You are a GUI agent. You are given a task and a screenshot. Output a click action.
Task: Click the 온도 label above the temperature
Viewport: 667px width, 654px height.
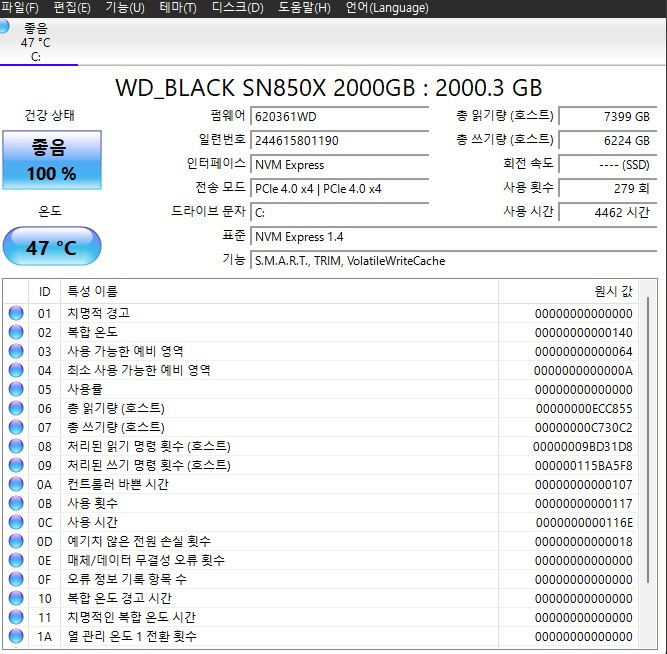50,211
